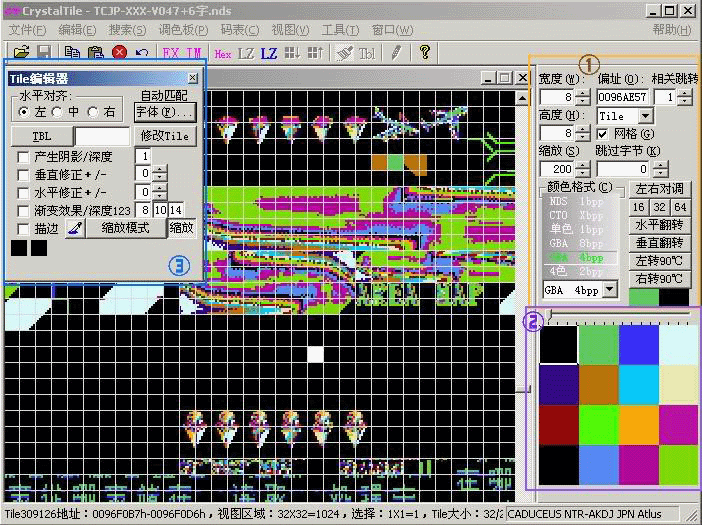Click the tiles down-arrow toolbar icon
Screen dimensions: 702x525
[x=292, y=53]
